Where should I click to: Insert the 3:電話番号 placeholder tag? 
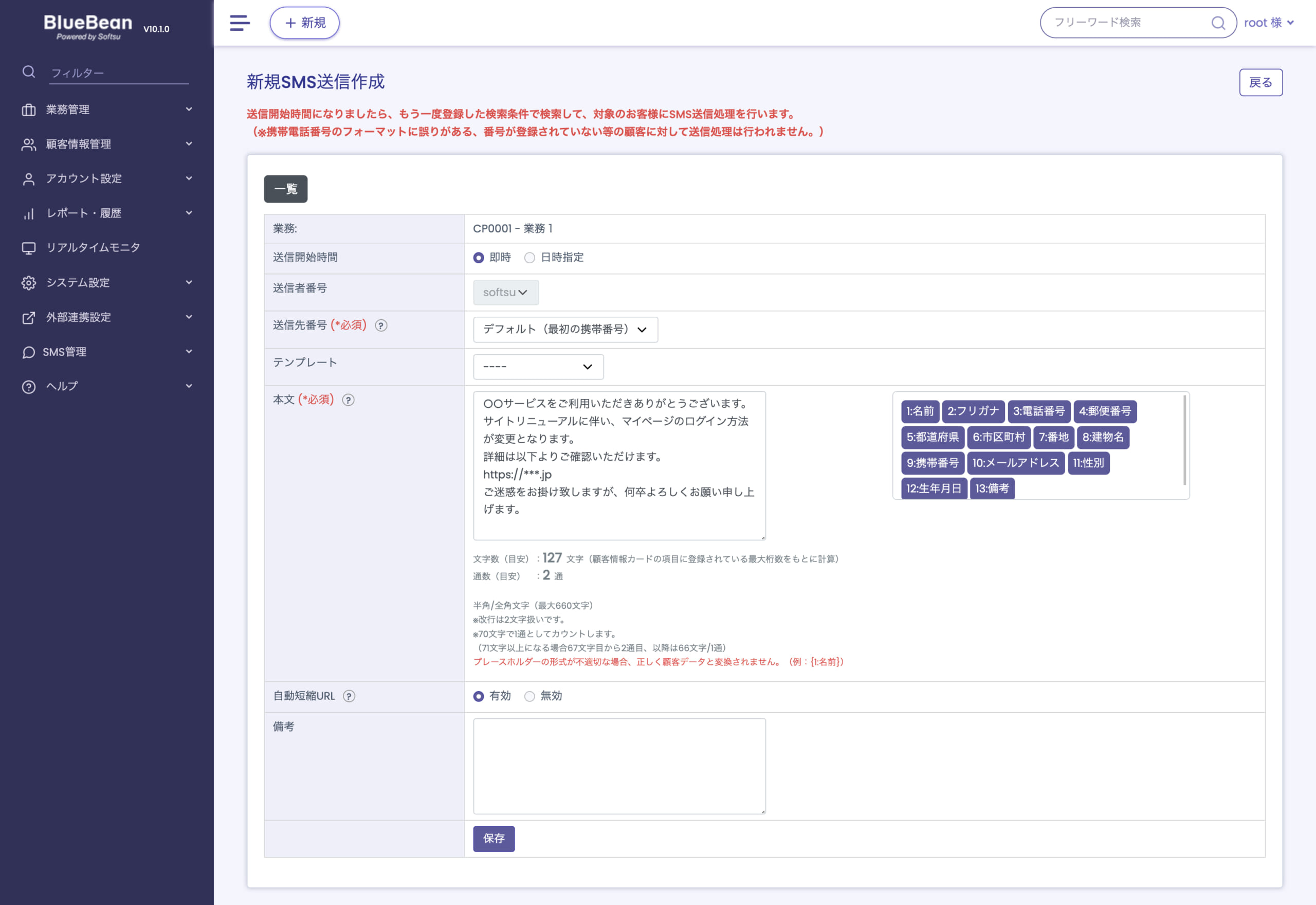(x=1039, y=411)
